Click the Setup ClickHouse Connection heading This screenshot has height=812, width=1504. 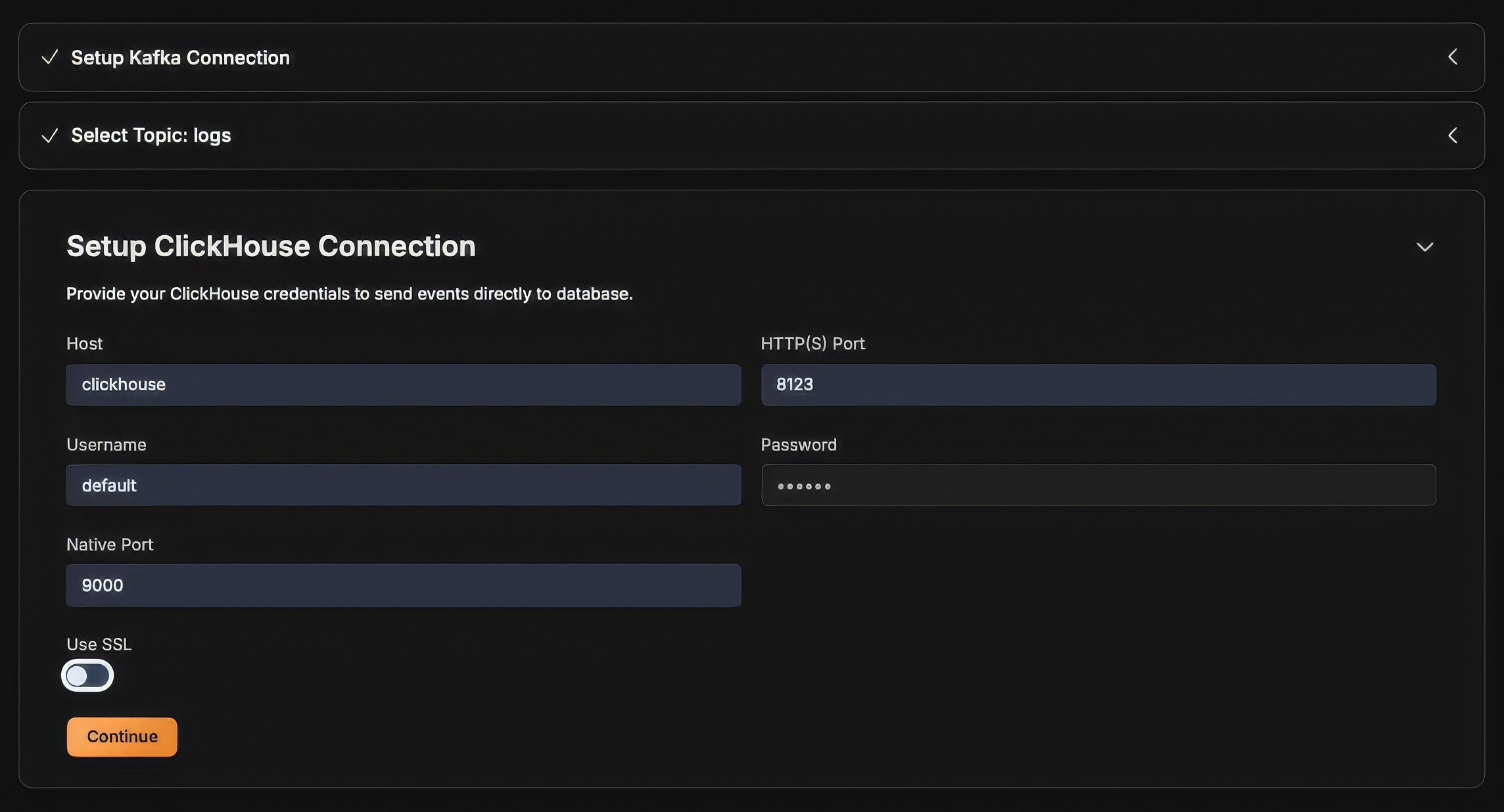pos(271,246)
